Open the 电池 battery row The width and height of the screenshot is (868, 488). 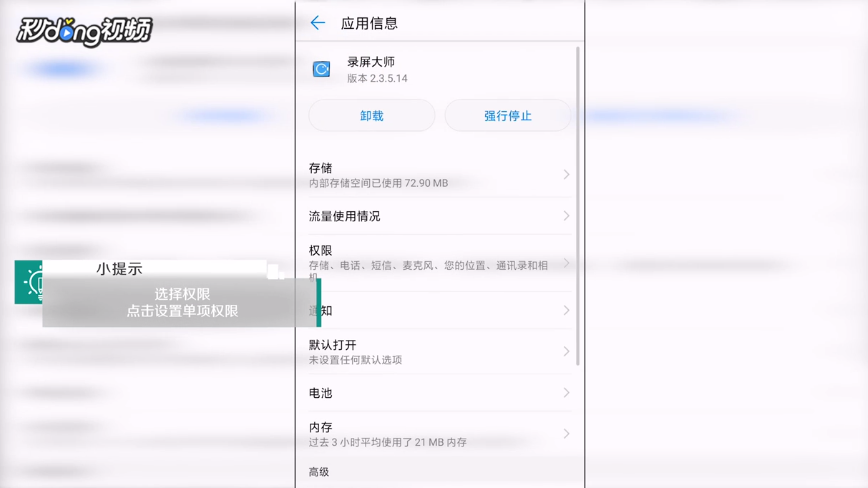pos(440,393)
